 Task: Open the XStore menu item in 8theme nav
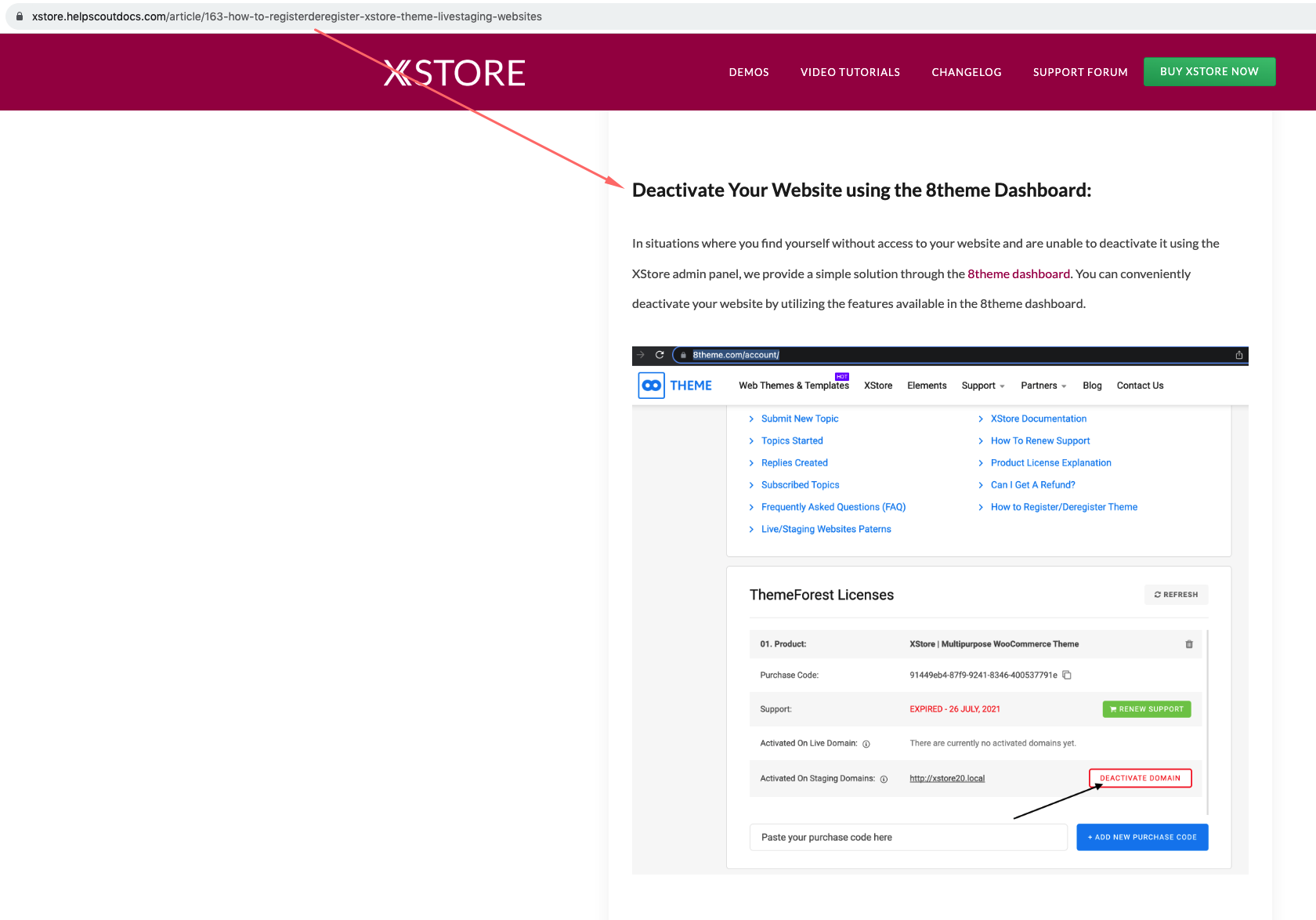(878, 386)
